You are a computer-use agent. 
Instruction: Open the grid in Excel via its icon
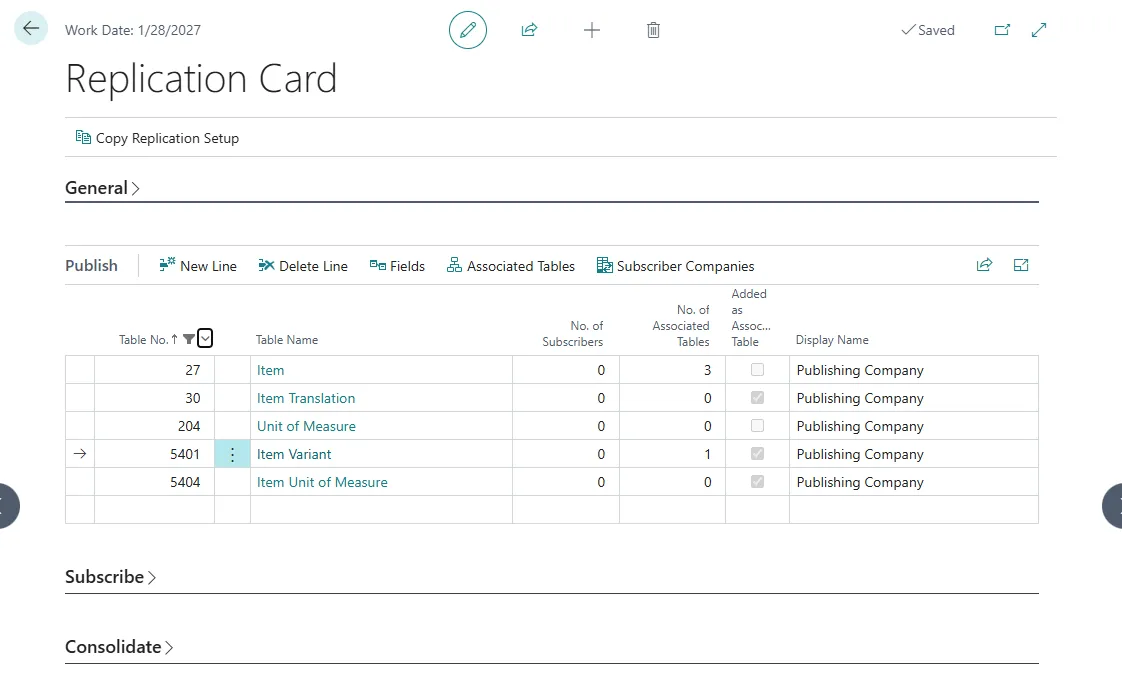tap(1020, 265)
